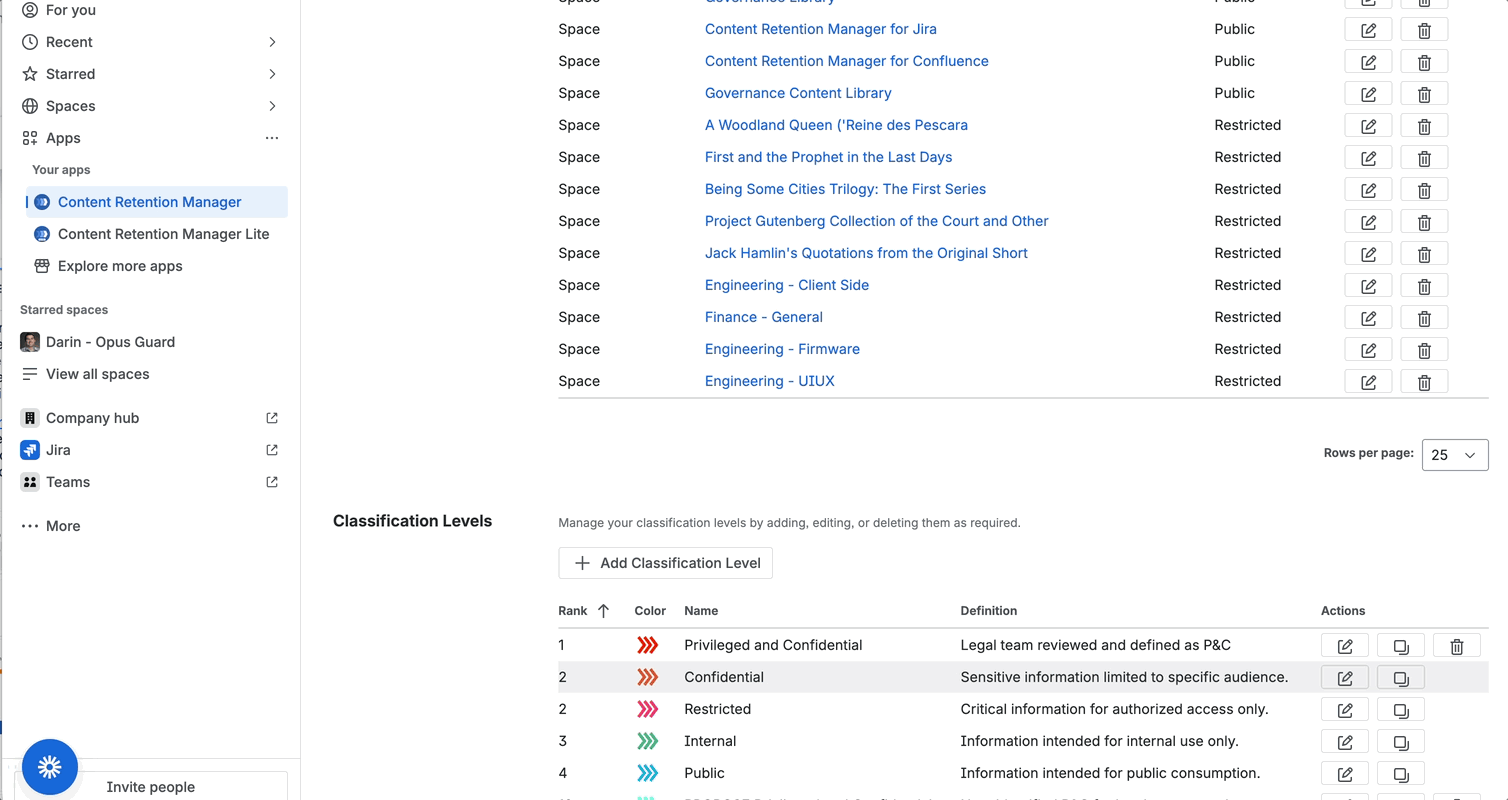
Task: Delete the Content Retention Manager for Confluence row
Action: [x=1424, y=62]
